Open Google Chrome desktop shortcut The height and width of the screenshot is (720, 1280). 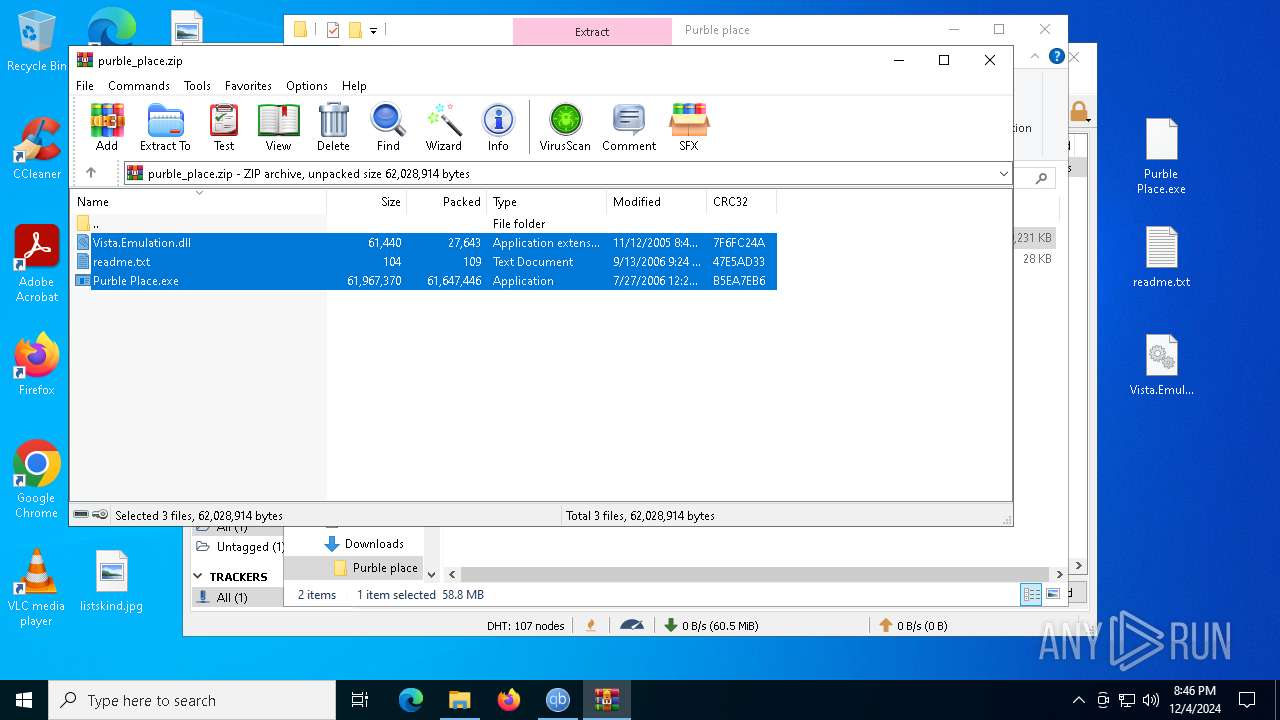coord(36,480)
